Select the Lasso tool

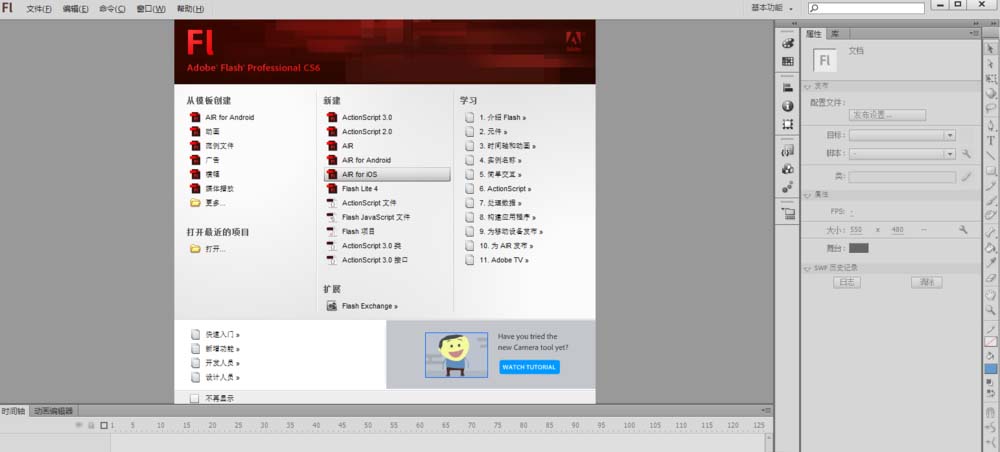pyautogui.click(x=990, y=108)
